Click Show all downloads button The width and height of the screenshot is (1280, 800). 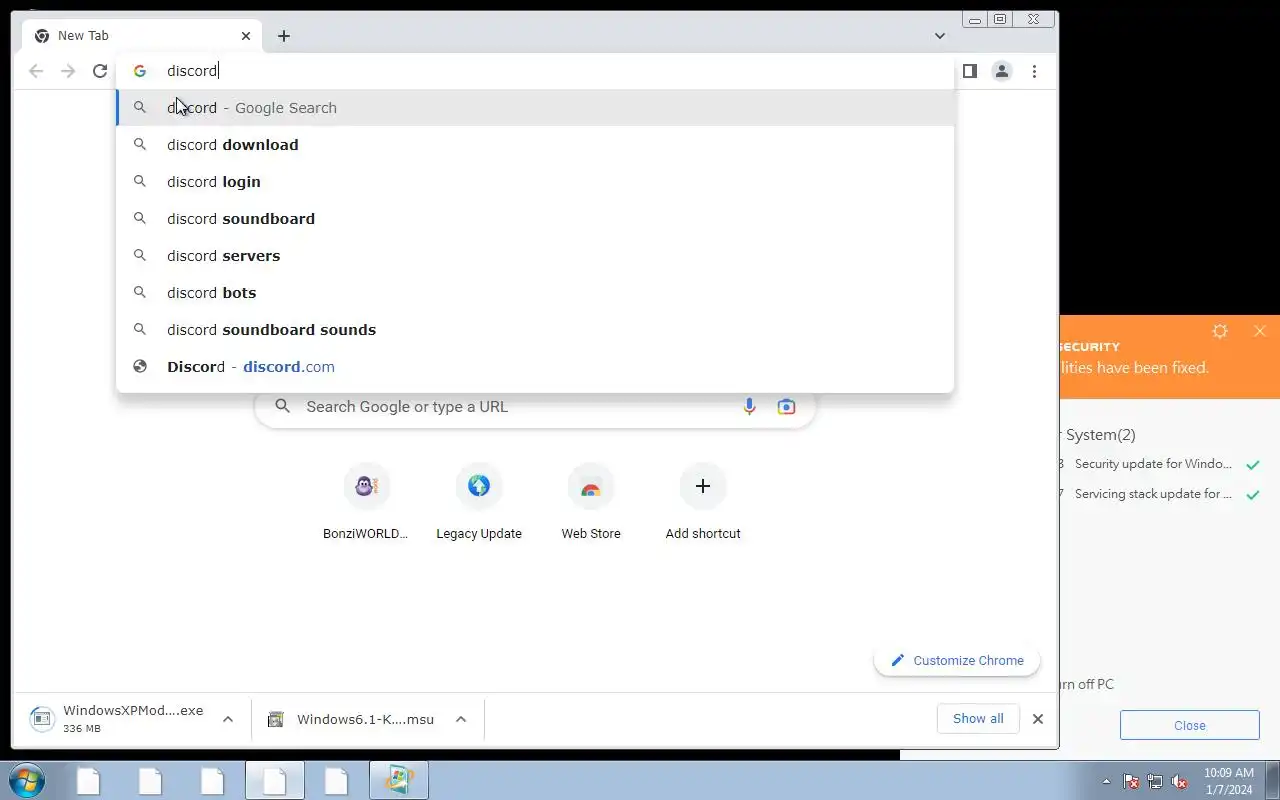978,719
